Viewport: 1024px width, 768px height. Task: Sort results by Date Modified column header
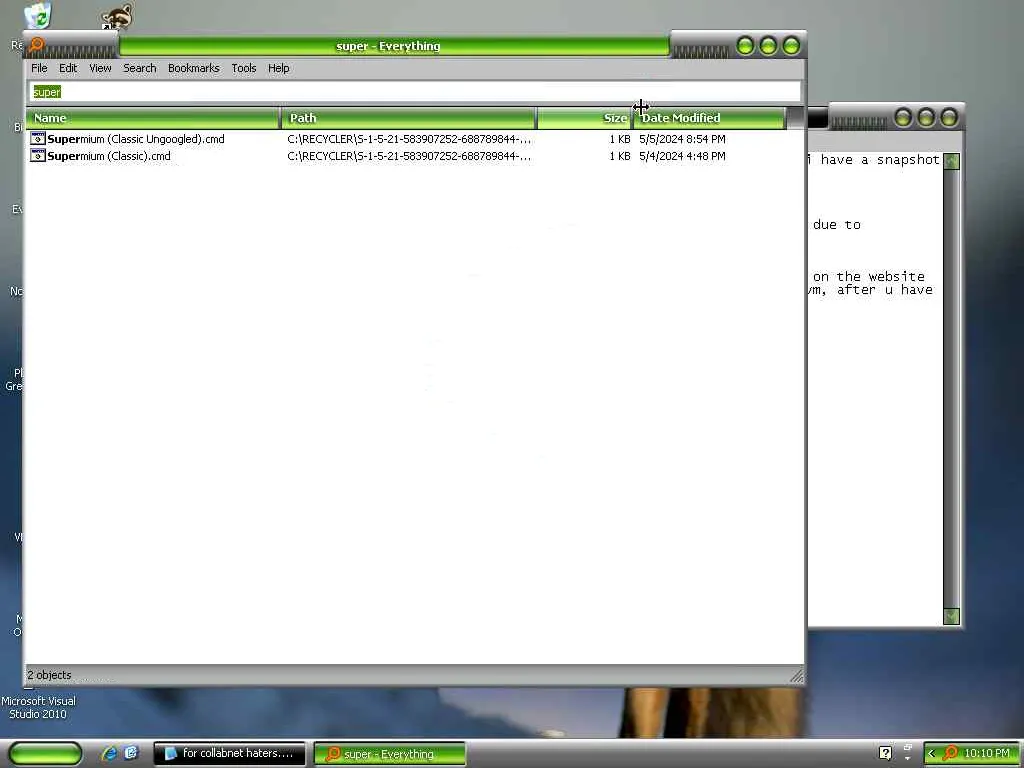pos(709,118)
